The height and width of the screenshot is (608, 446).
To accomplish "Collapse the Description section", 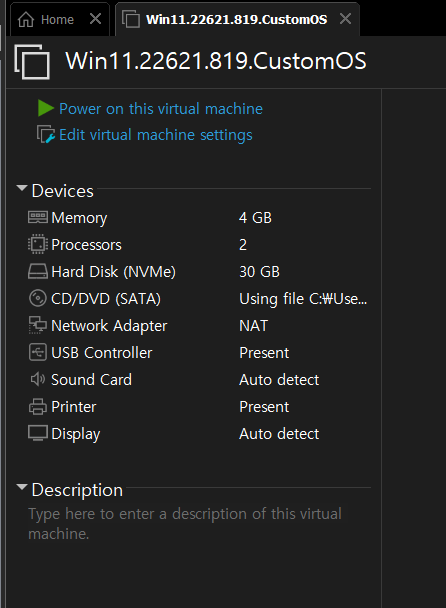I will click(x=22, y=487).
